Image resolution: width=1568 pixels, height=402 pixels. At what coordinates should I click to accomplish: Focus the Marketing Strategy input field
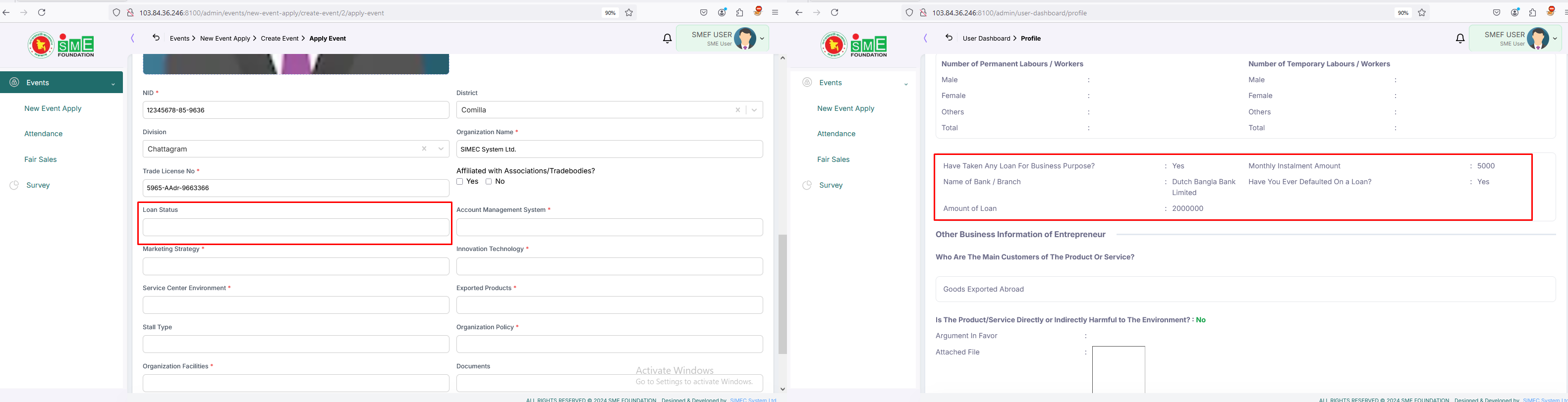(x=296, y=266)
